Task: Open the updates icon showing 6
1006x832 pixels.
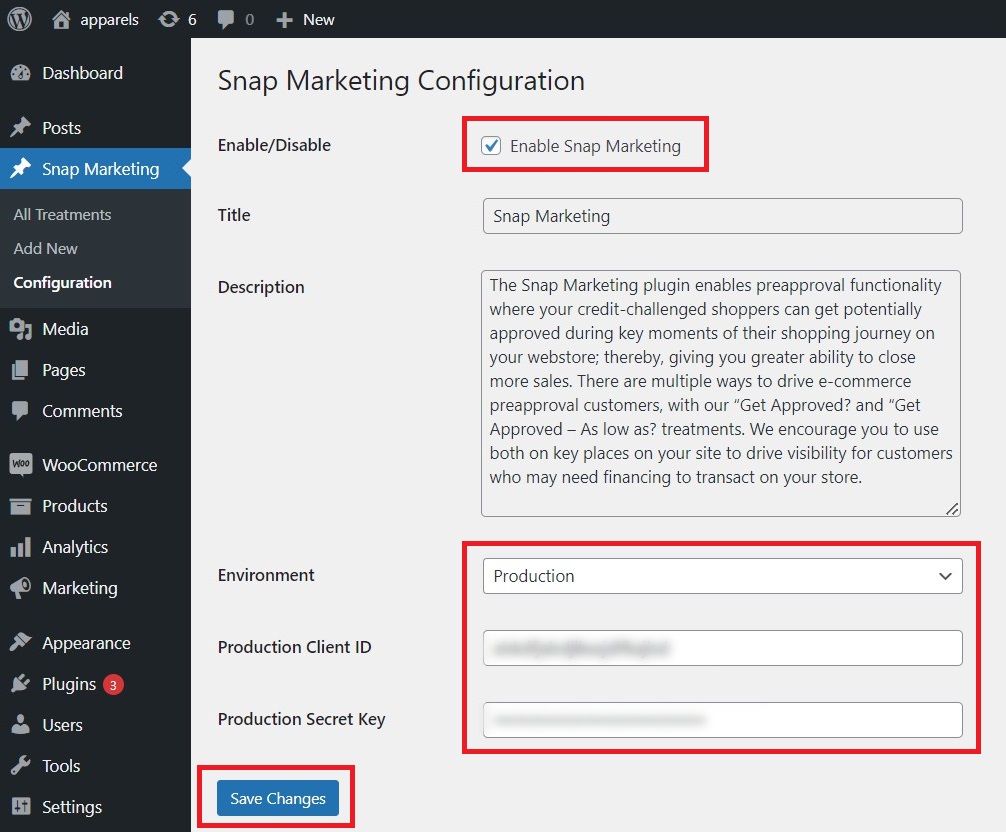Action: (169, 19)
